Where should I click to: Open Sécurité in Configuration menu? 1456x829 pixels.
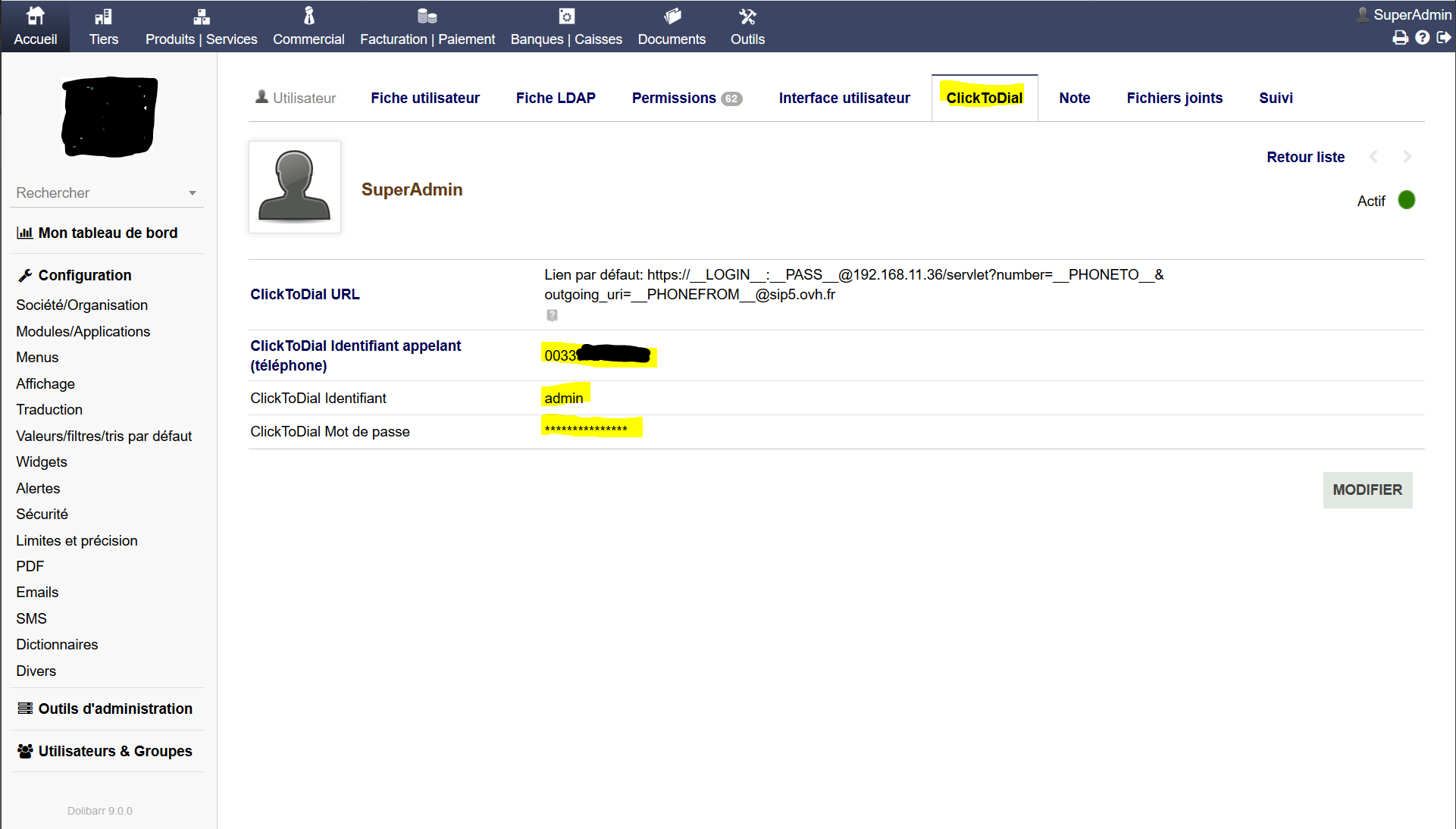[42, 514]
